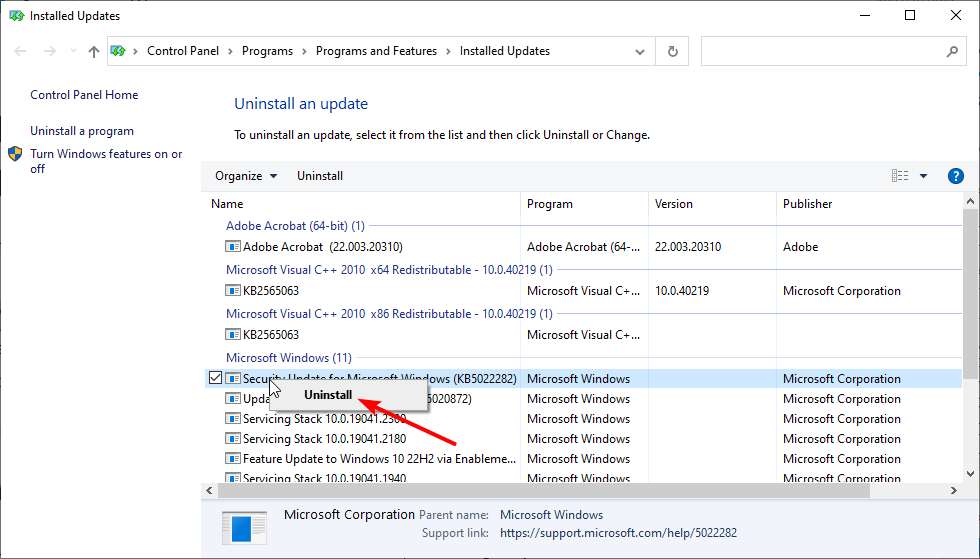
Task: Open Programs breadcrumb
Action: [268, 51]
